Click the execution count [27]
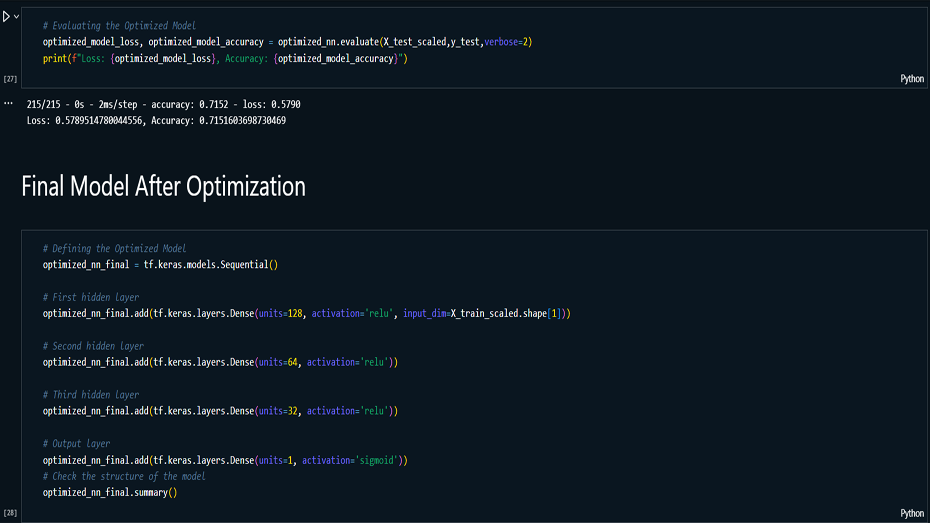 [x=10, y=78]
